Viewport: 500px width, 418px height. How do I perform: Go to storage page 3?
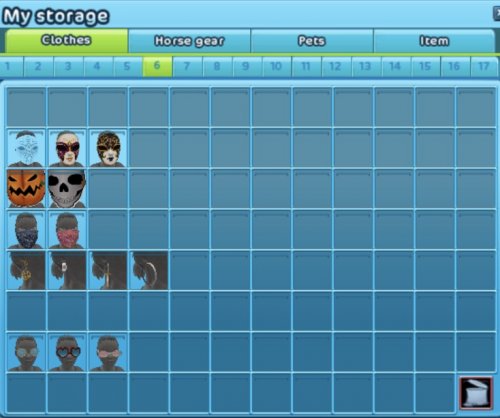[68, 66]
